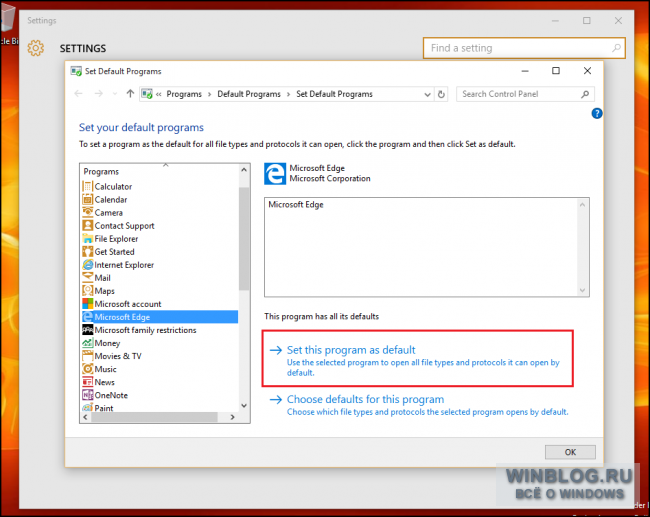Screen dimensions: 650x517
Task: Click the Calendar program icon
Action: coord(87,199)
